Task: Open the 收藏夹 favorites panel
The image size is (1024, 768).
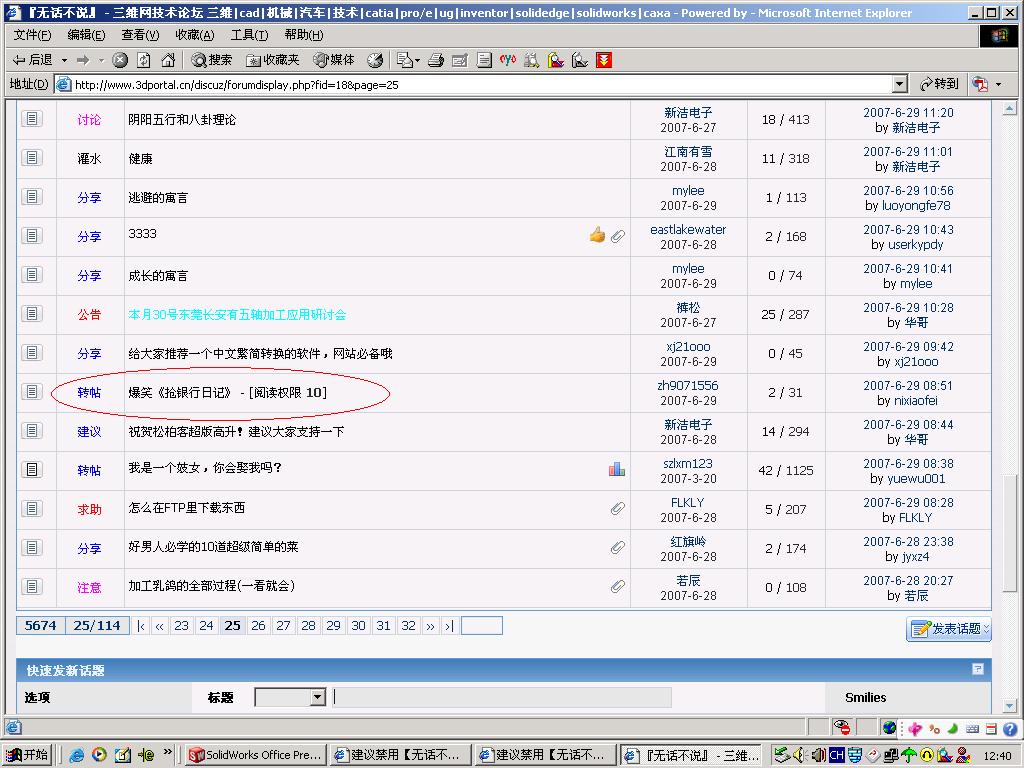Action: point(272,60)
